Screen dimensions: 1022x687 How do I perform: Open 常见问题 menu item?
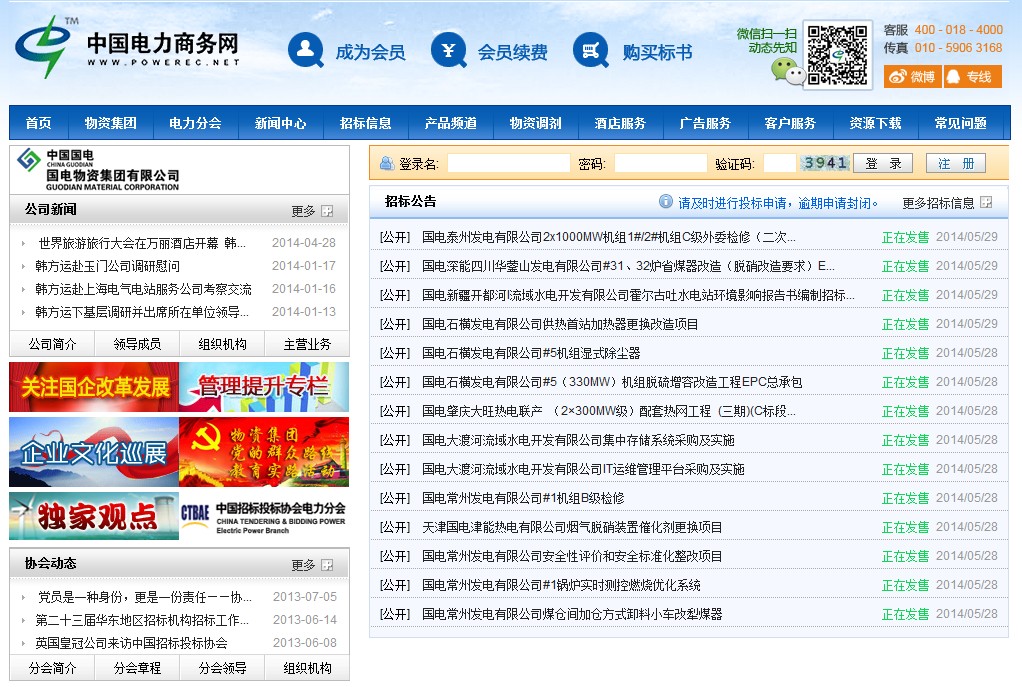pyautogui.click(x=960, y=123)
